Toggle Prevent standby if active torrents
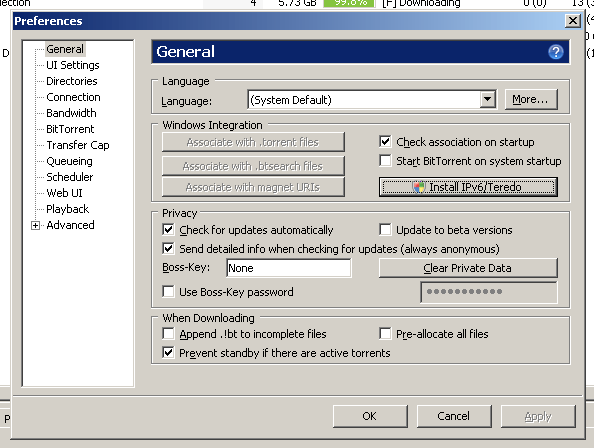594x448 pixels. click(x=168, y=353)
